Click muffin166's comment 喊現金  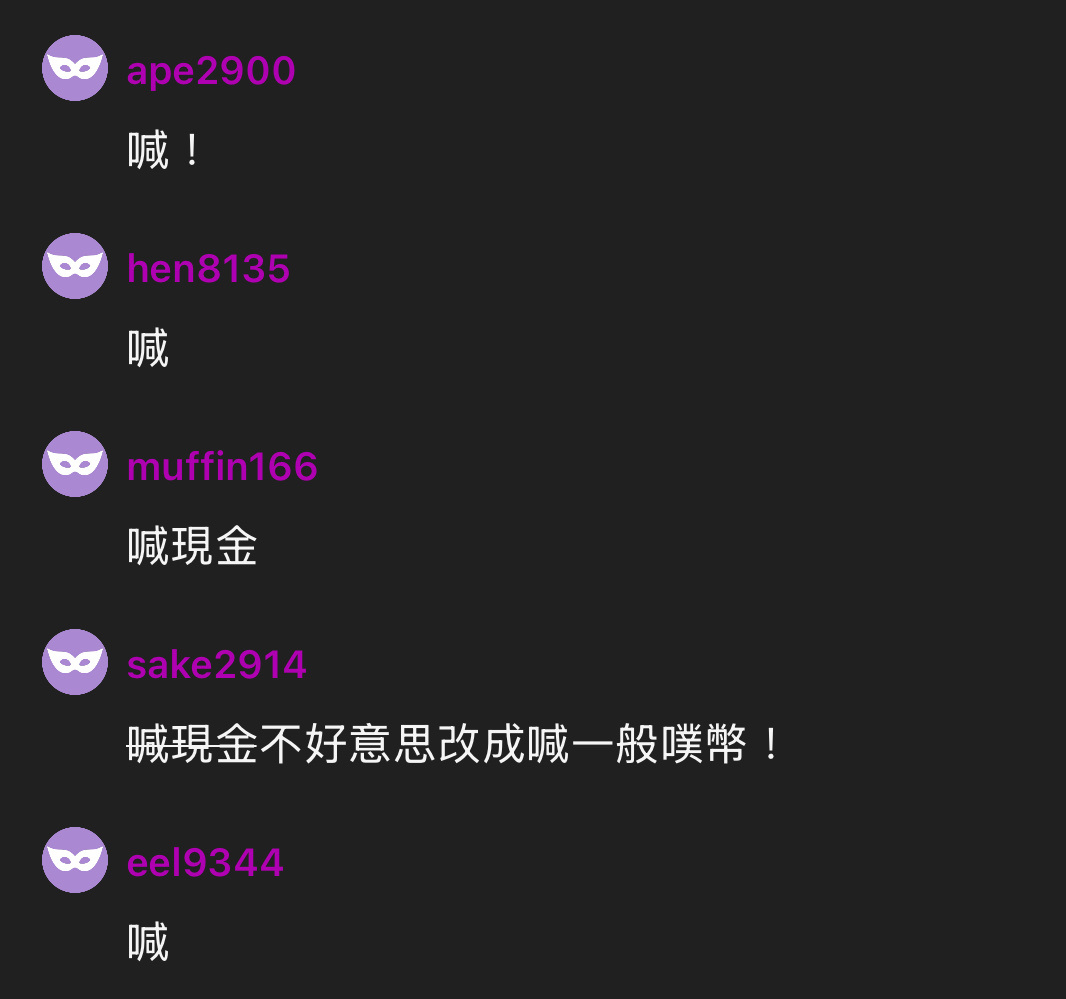coord(192,546)
